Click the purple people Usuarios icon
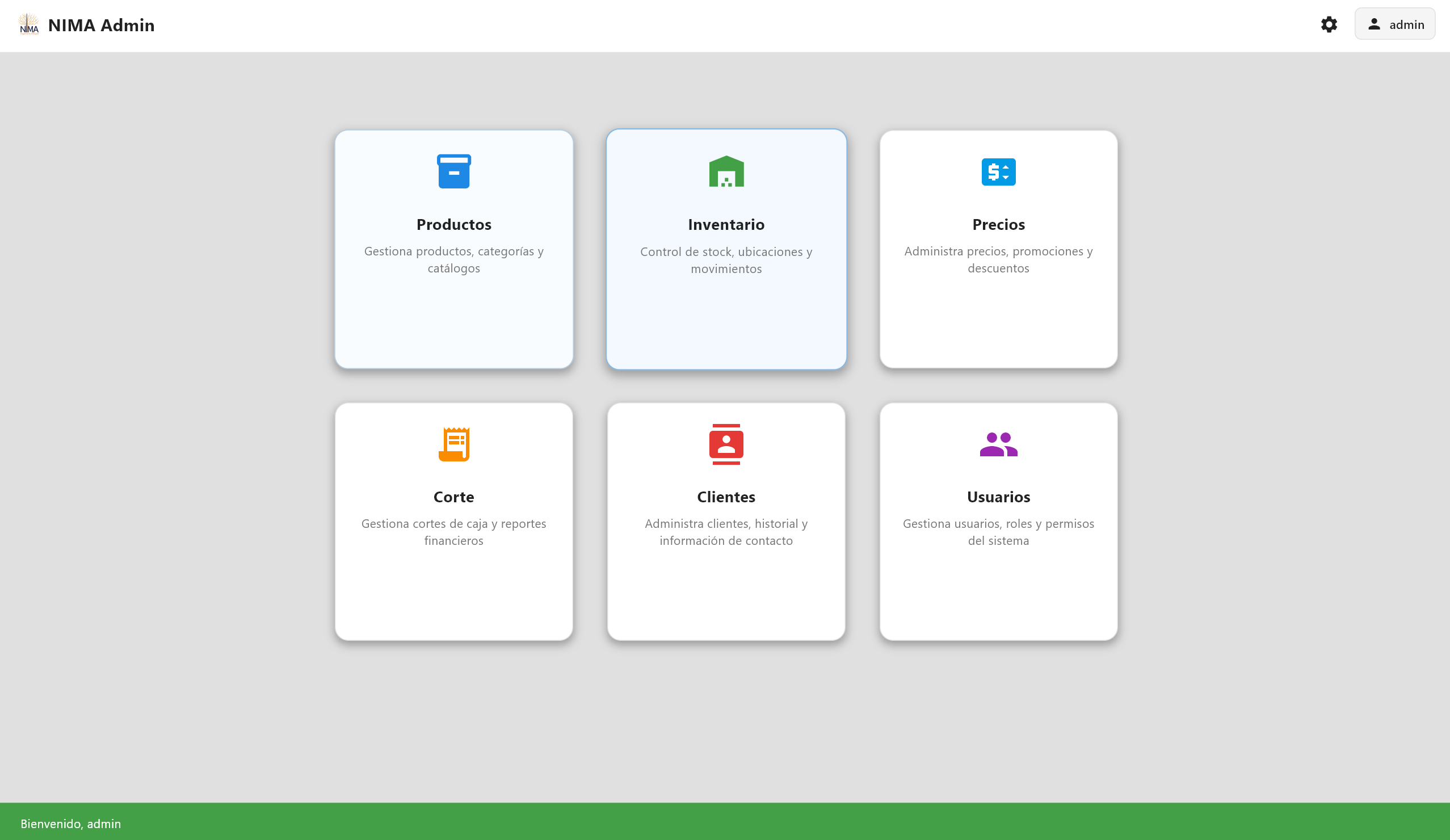 (x=998, y=444)
